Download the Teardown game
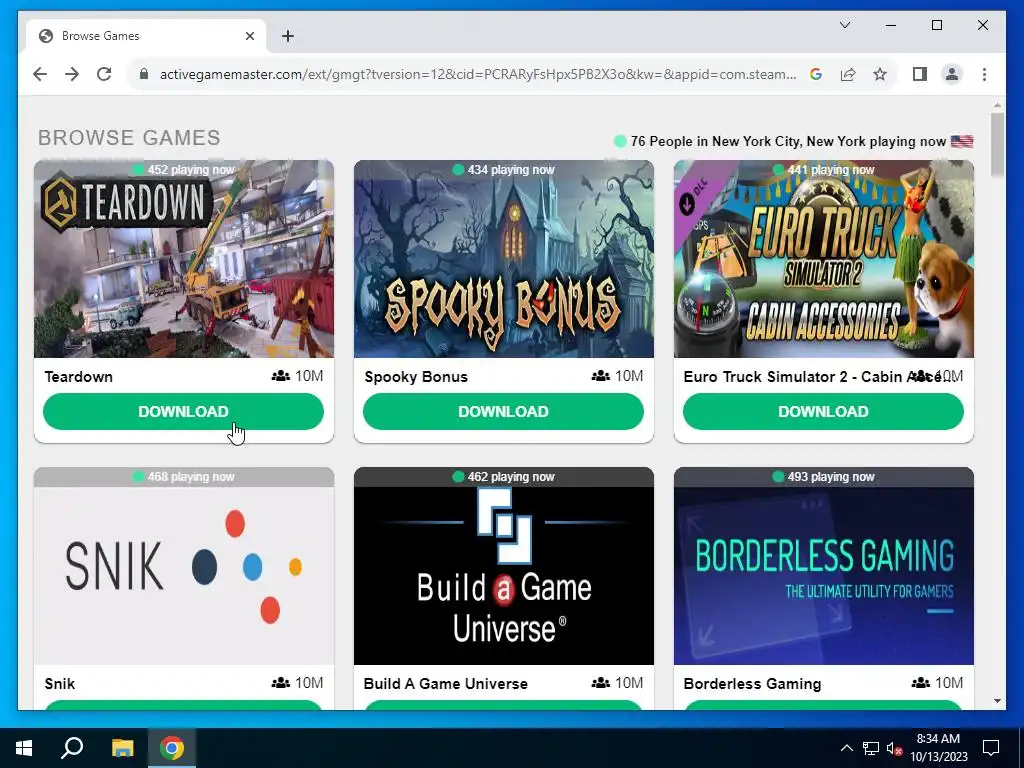 pyautogui.click(x=184, y=411)
